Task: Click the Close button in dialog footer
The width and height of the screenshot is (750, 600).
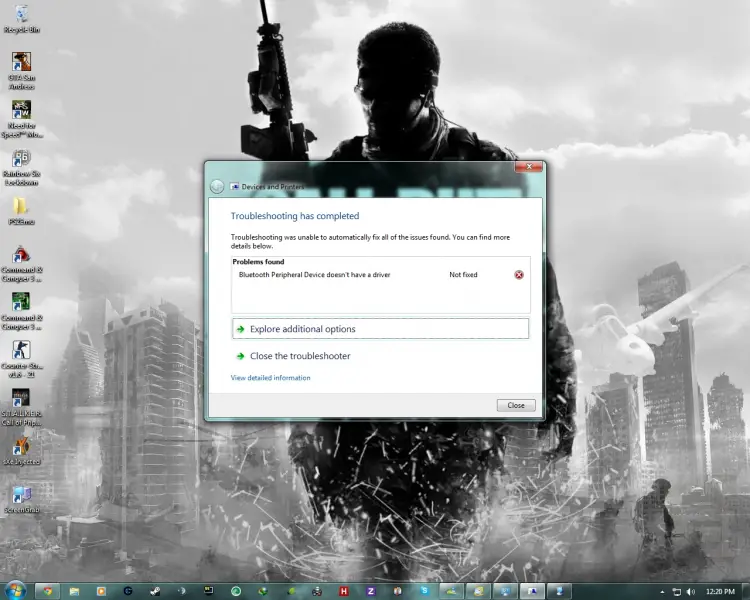Action: [x=516, y=405]
